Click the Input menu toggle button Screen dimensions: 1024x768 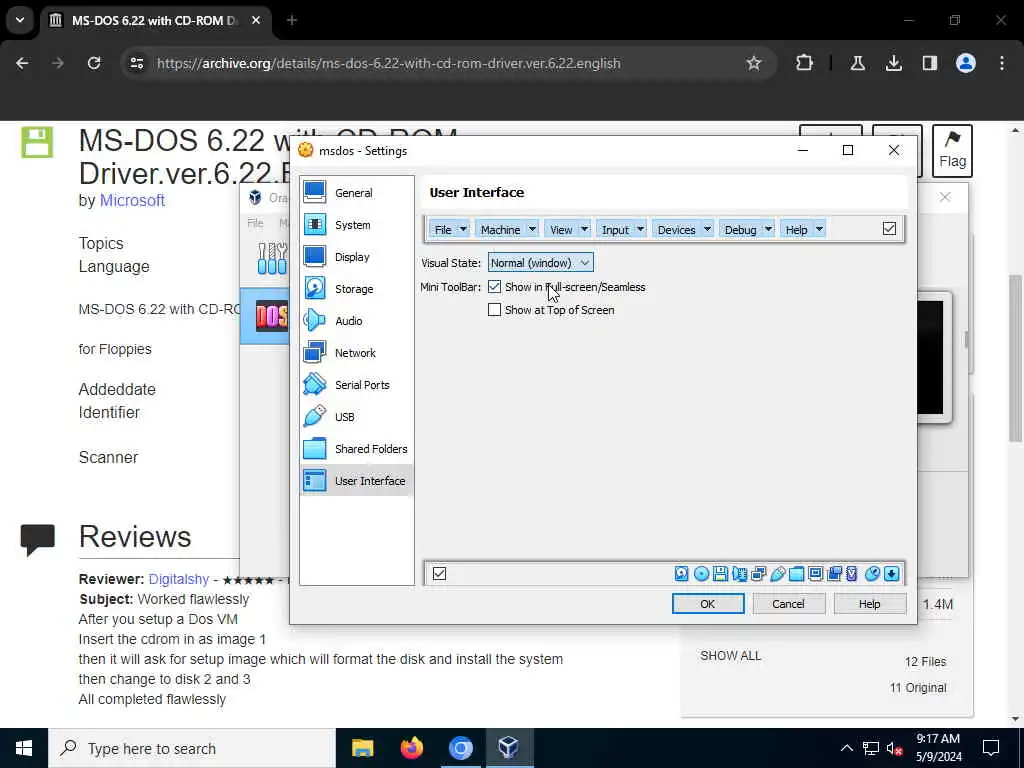click(615, 229)
